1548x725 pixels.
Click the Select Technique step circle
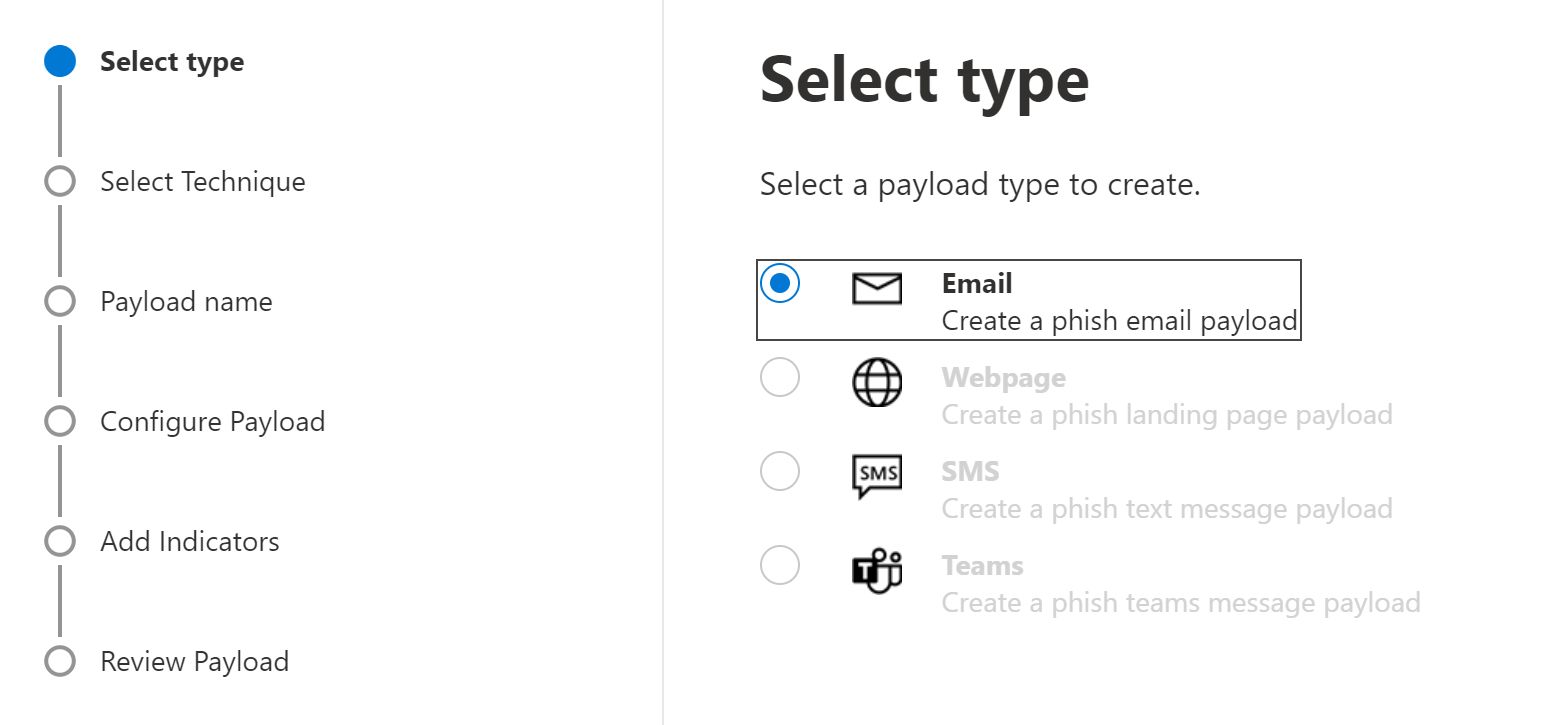pyautogui.click(x=60, y=182)
